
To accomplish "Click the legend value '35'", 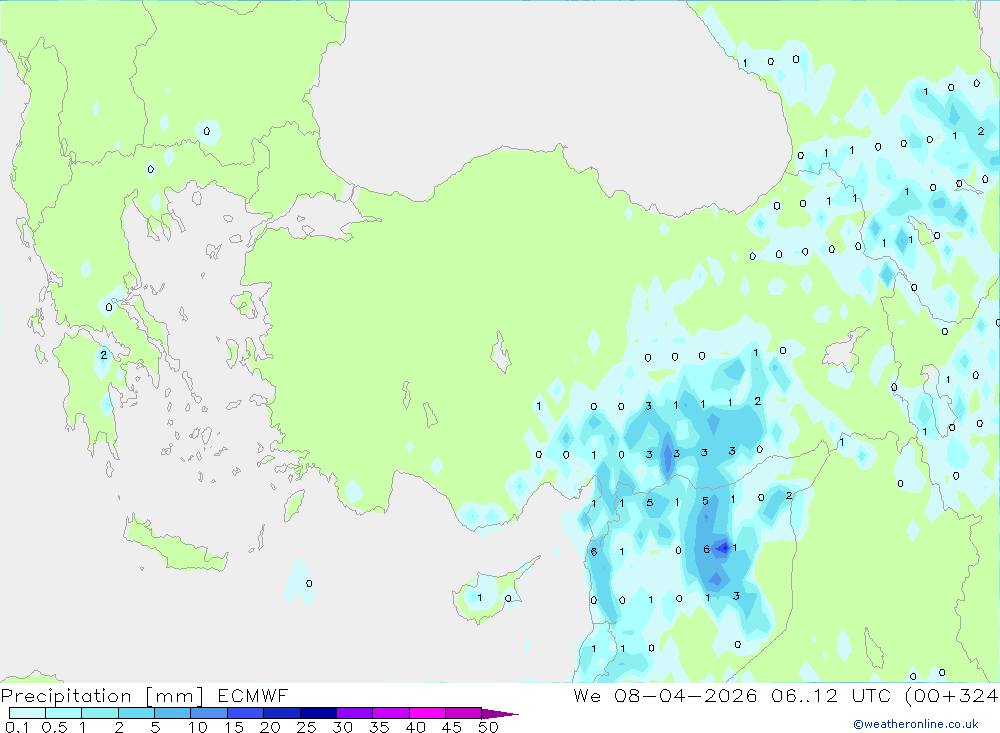I will point(379,727).
